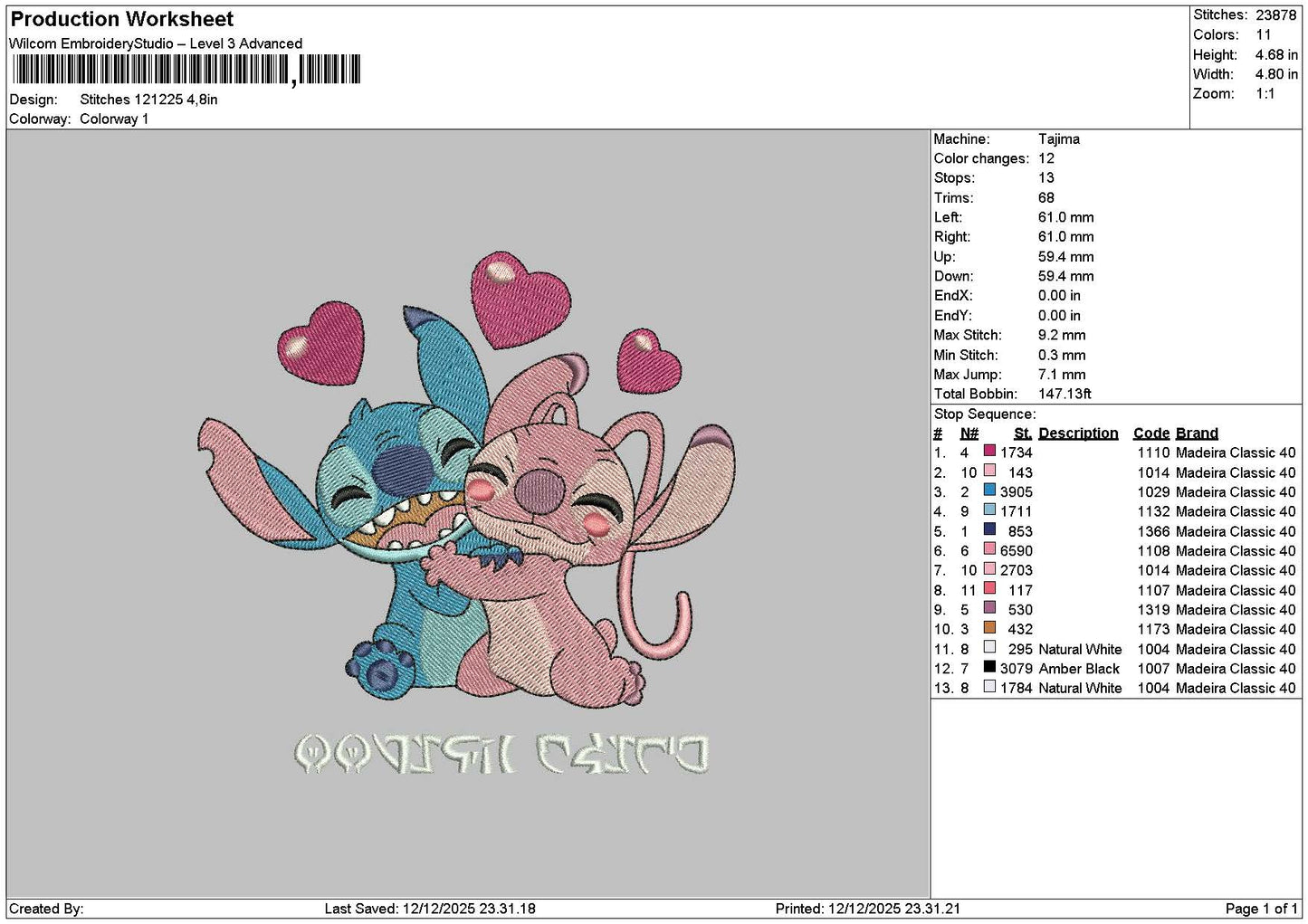The width and height of the screenshot is (1308, 924).
Task: Click the Stitches value '23878'
Action: tap(1276, 15)
